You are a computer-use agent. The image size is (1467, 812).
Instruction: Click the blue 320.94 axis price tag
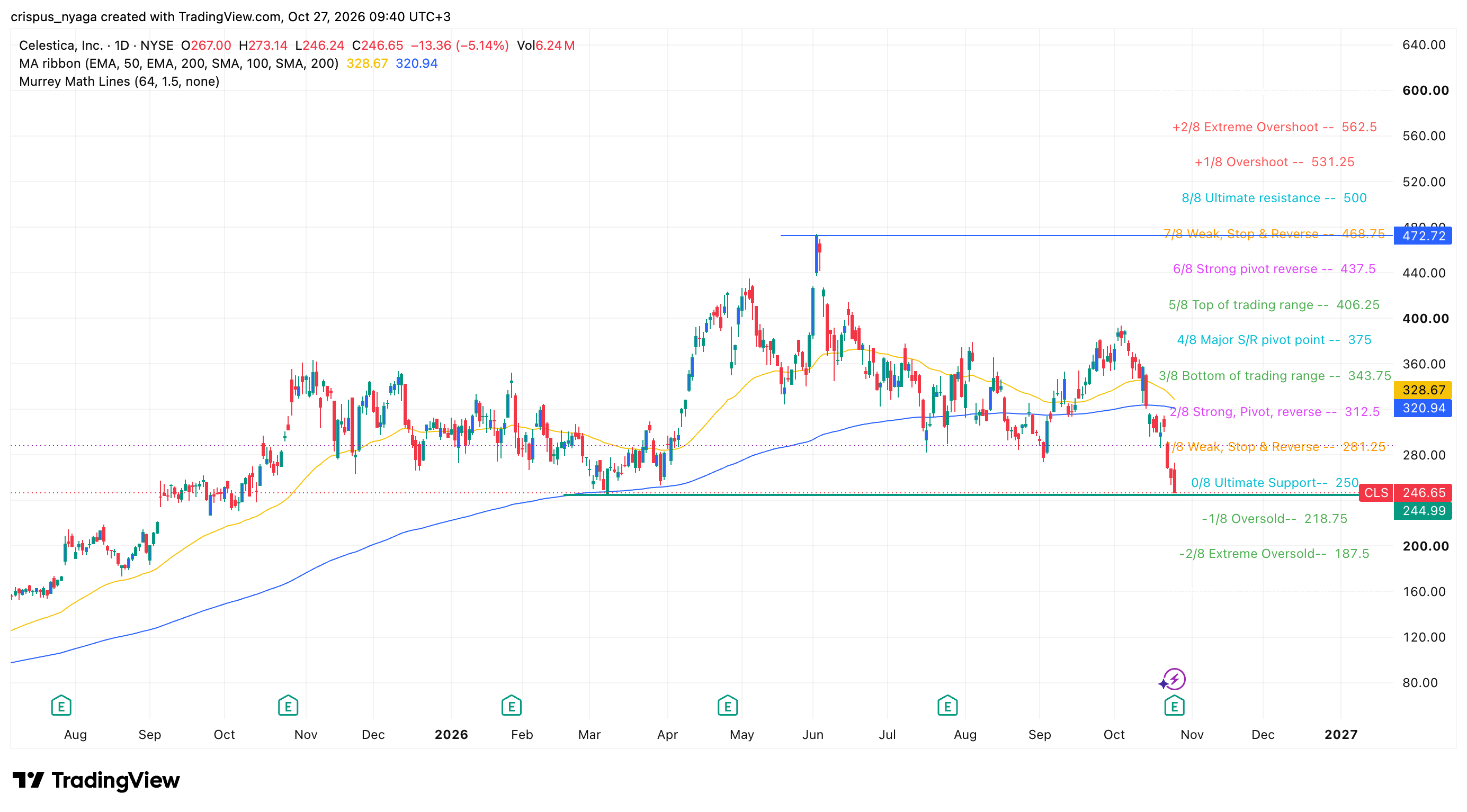pyautogui.click(x=1423, y=408)
